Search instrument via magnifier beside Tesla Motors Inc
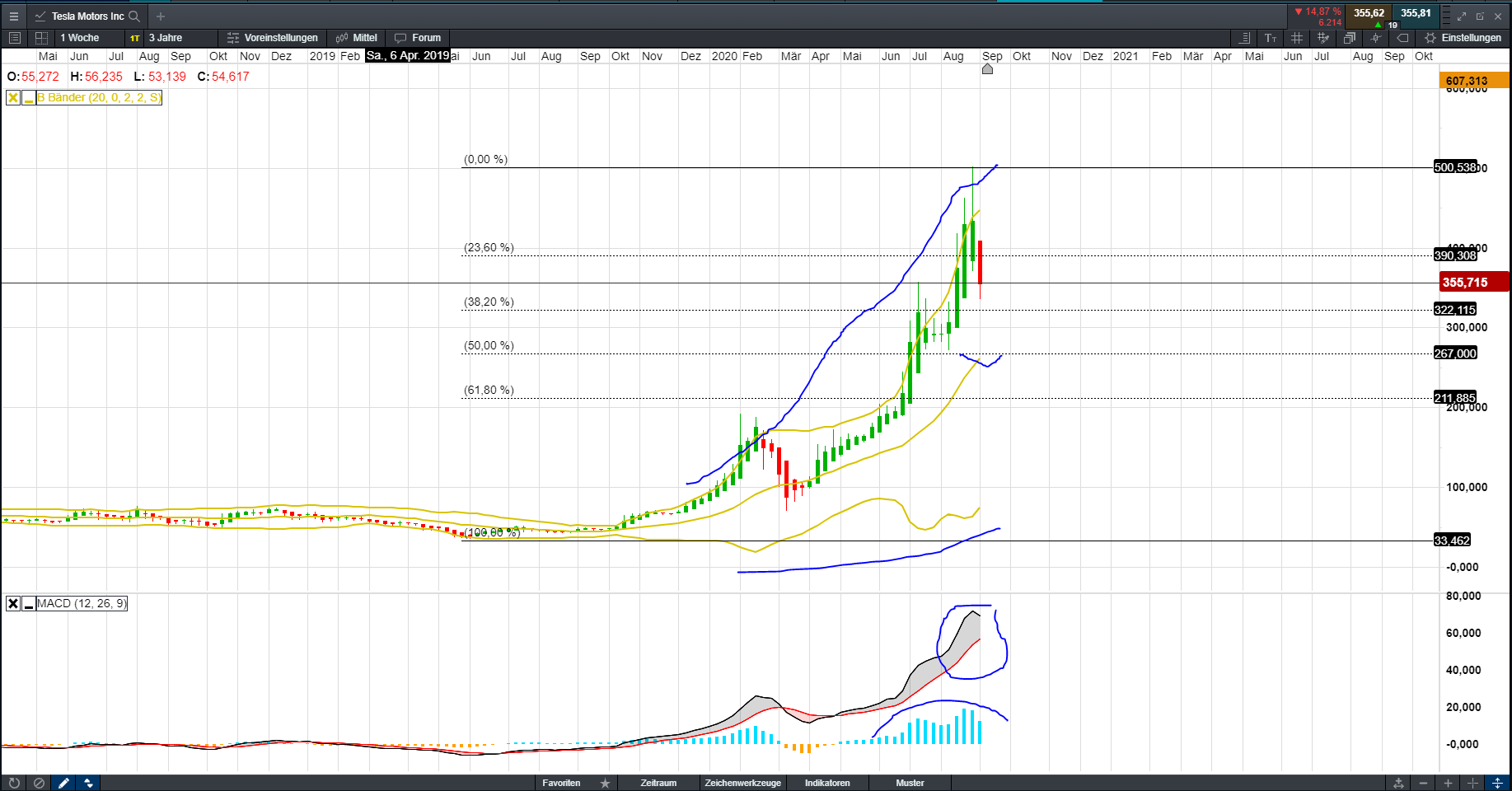The height and width of the screenshot is (791, 1512). 134,16
